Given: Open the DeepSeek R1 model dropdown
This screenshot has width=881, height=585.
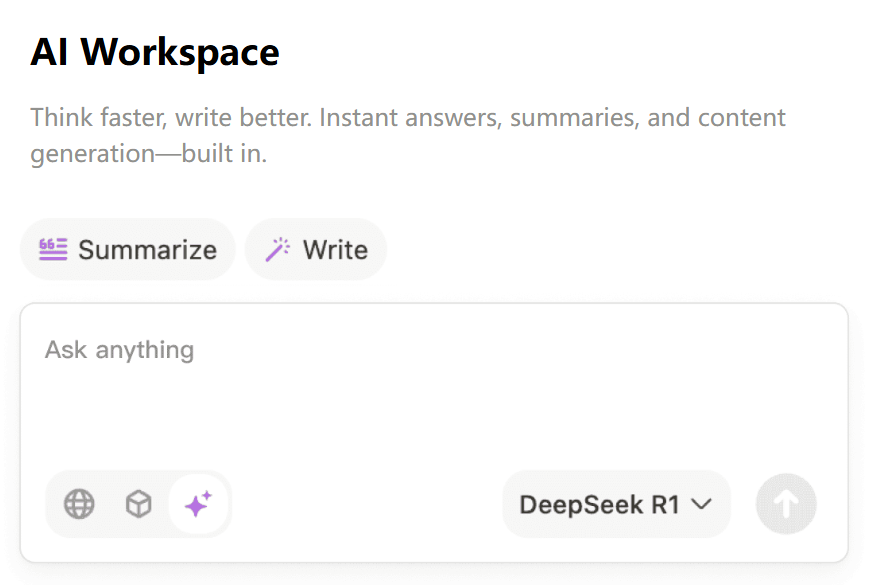Looking at the screenshot, I should pos(615,505).
